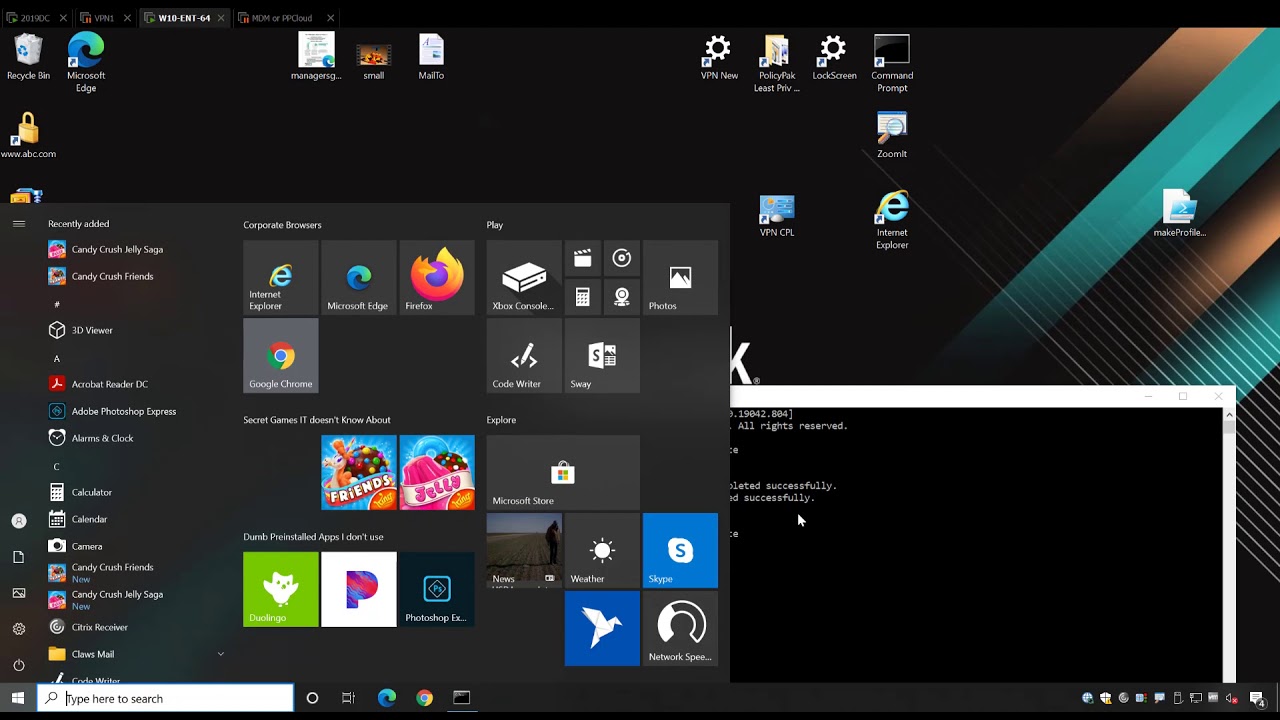The image size is (1280, 720).
Task: Open Cortana circle on taskbar
Action: tap(312, 698)
